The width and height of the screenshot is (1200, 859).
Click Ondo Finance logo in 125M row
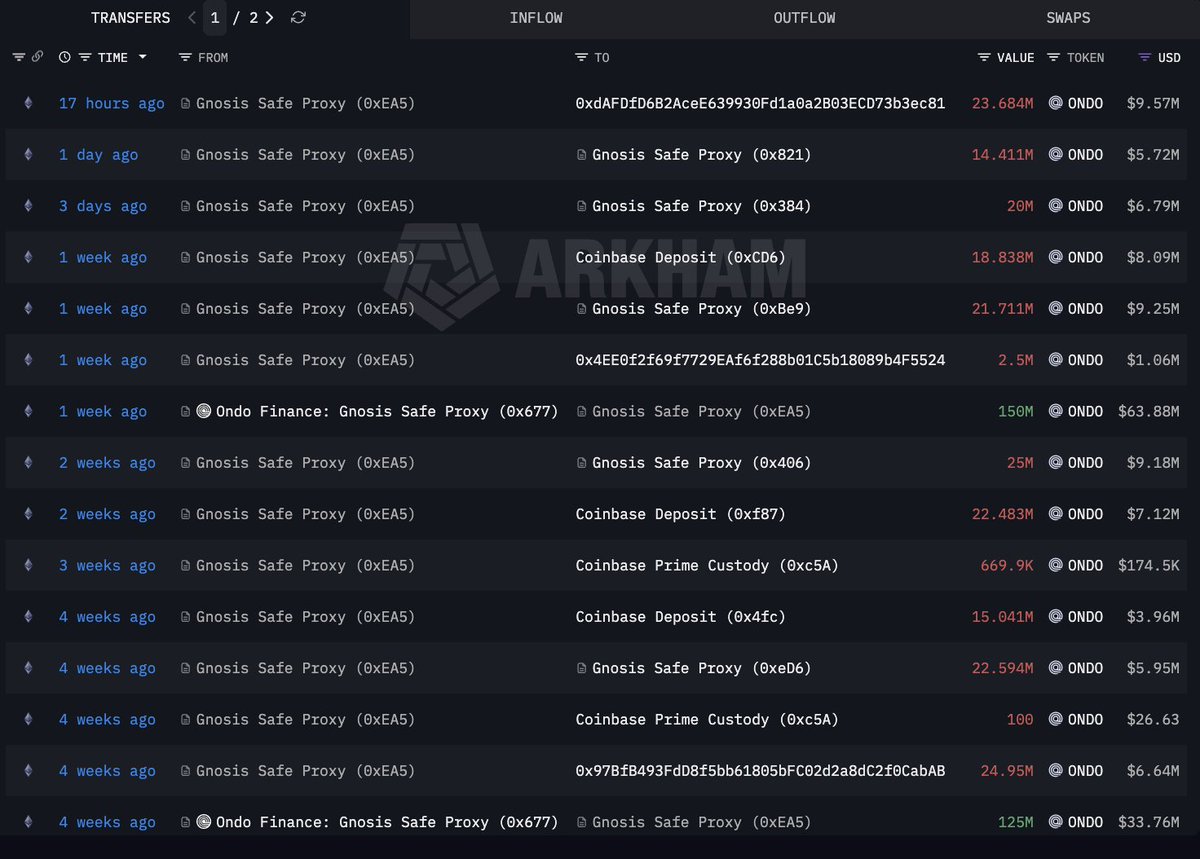point(204,822)
